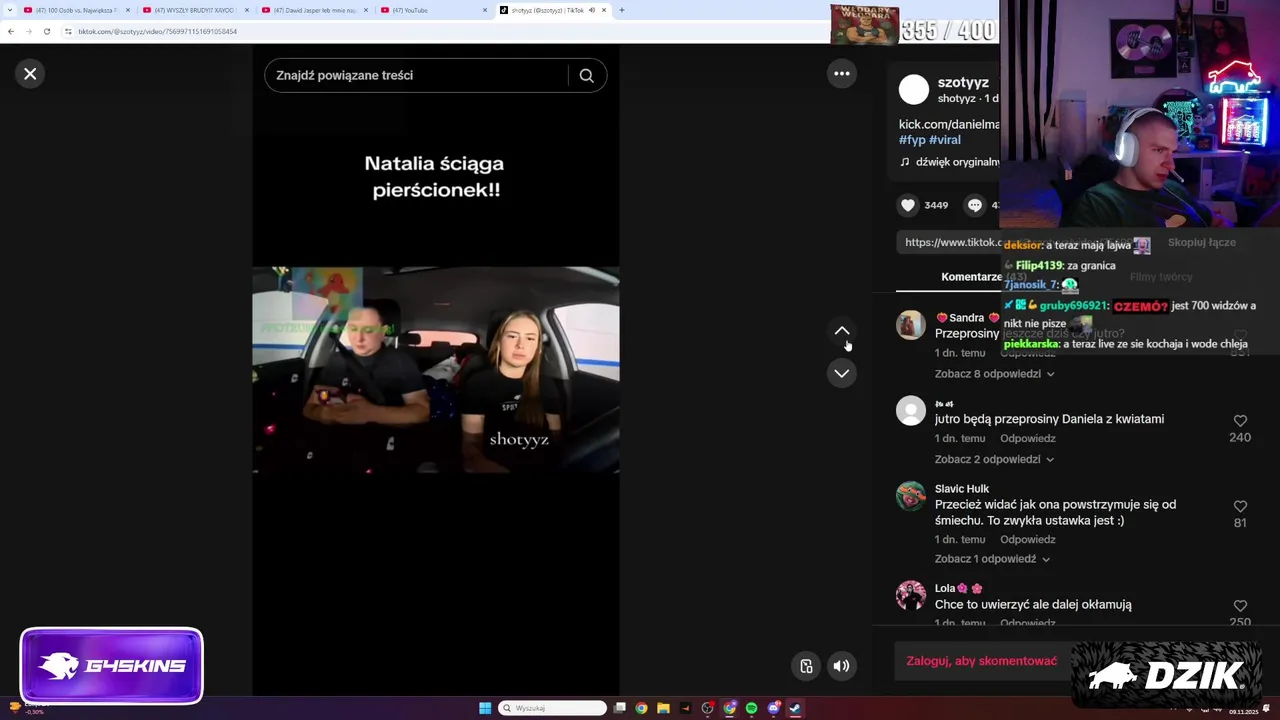Click Odpowiedz under 'jutro będą przeprosiny' comment

tap(1028, 439)
